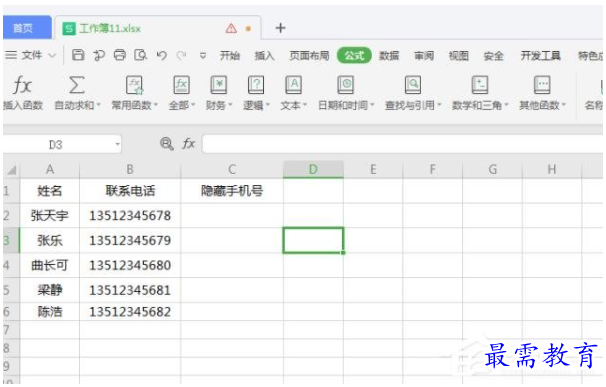Open the 查找与引用 lookup functions icon
The height and width of the screenshot is (387, 606).
click(x=413, y=85)
